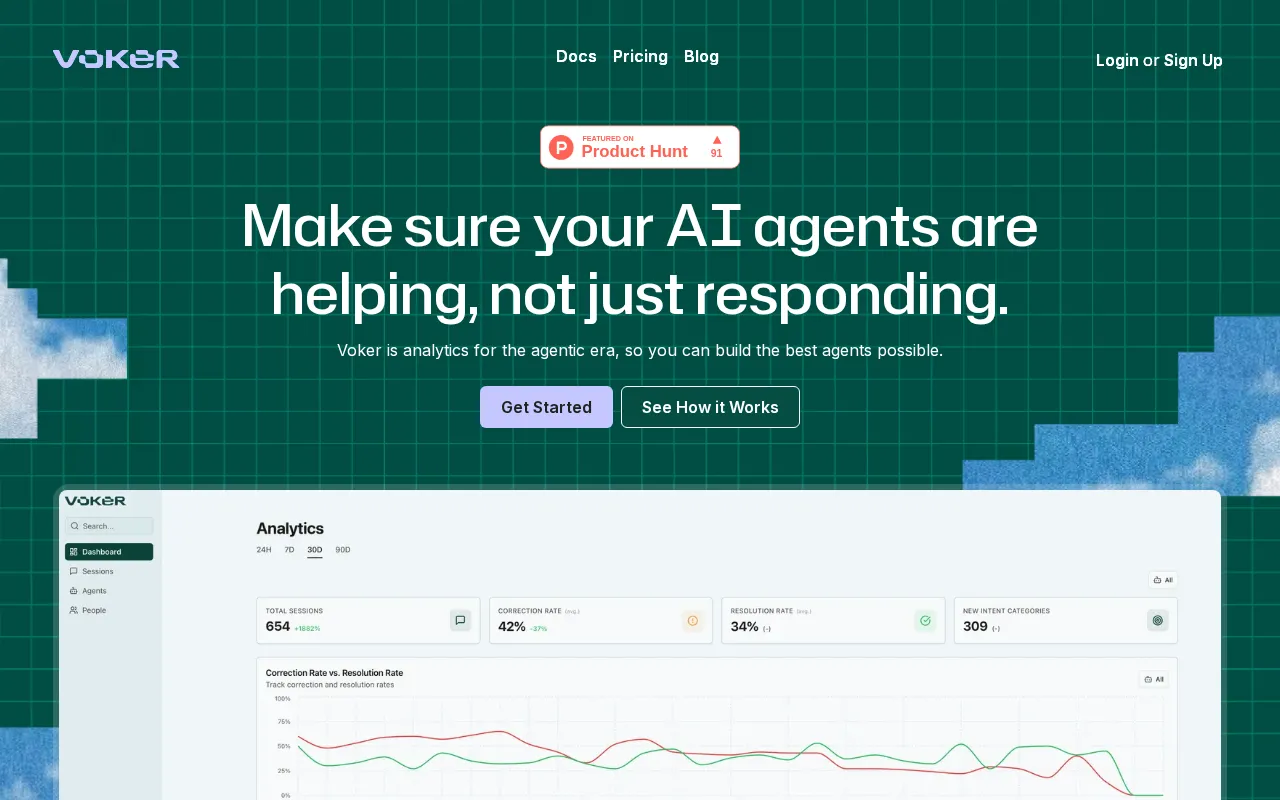Open the Blog page
Viewport: 1280px width, 800px height.
[x=701, y=56]
